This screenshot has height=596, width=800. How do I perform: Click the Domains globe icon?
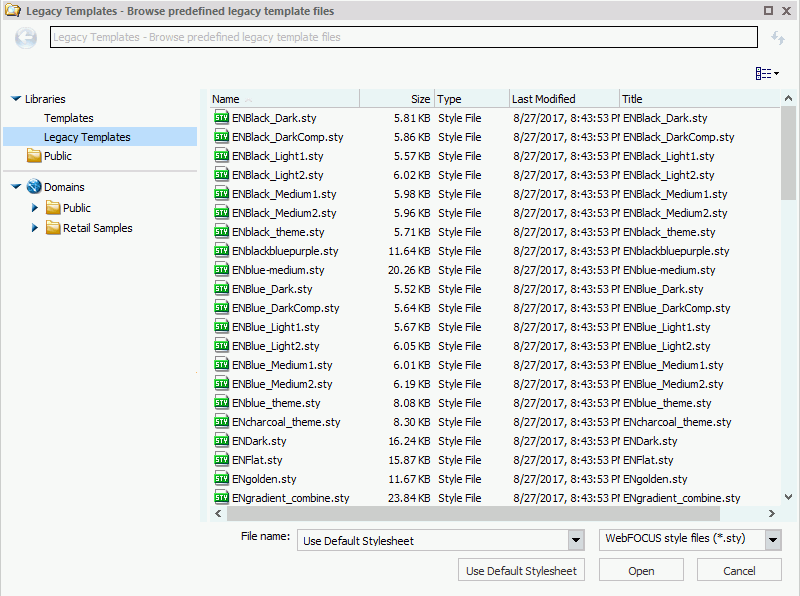[34, 187]
